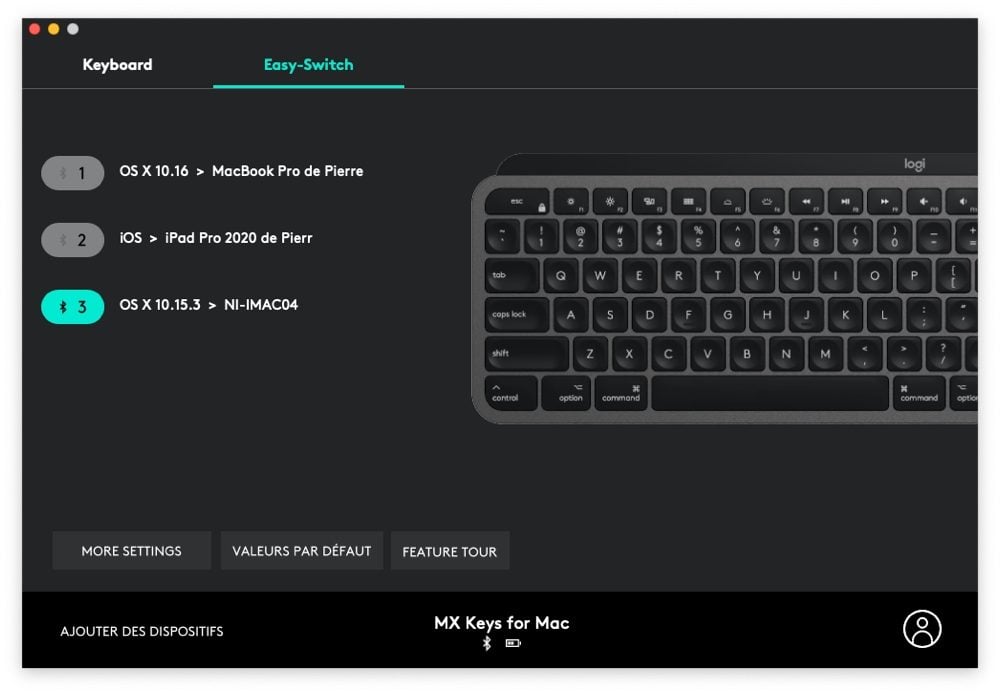Open the user account profile icon
Screen dimensions: 1000x694
click(922, 629)
